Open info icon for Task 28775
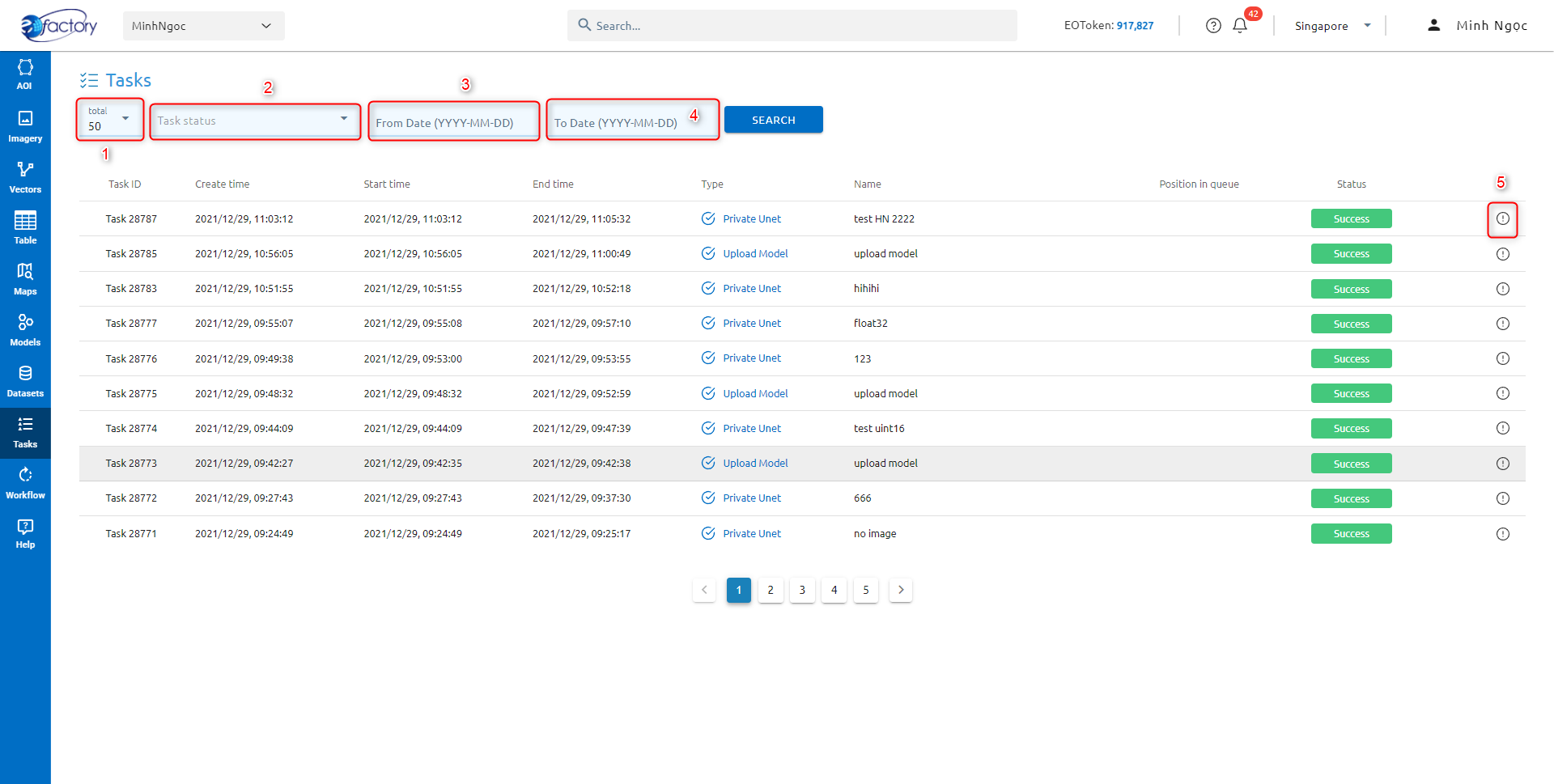The image size is (1554, 784). [1503, 393]
